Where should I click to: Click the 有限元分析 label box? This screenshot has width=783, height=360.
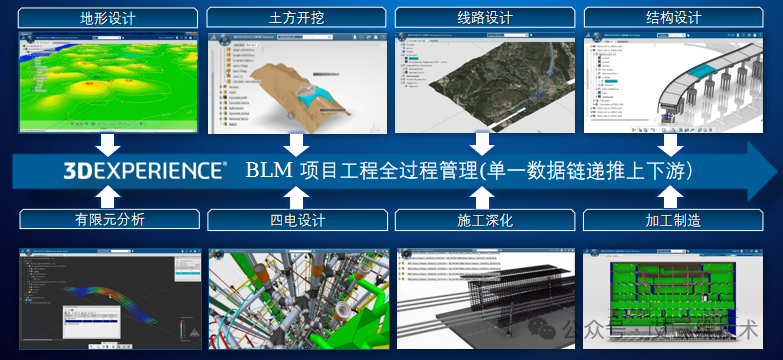[x=109, y=220]
